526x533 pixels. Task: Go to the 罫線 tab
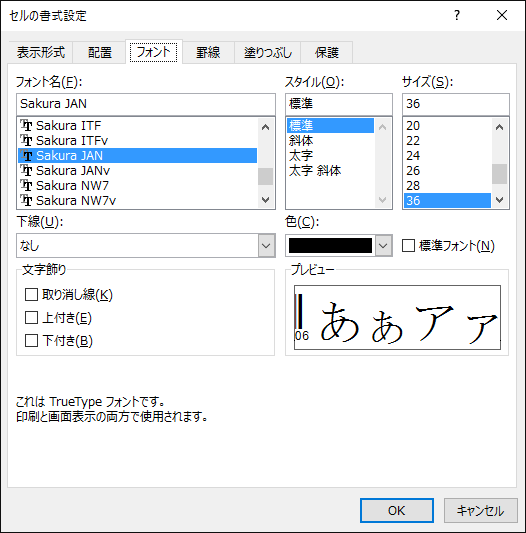tap(208, 52)
